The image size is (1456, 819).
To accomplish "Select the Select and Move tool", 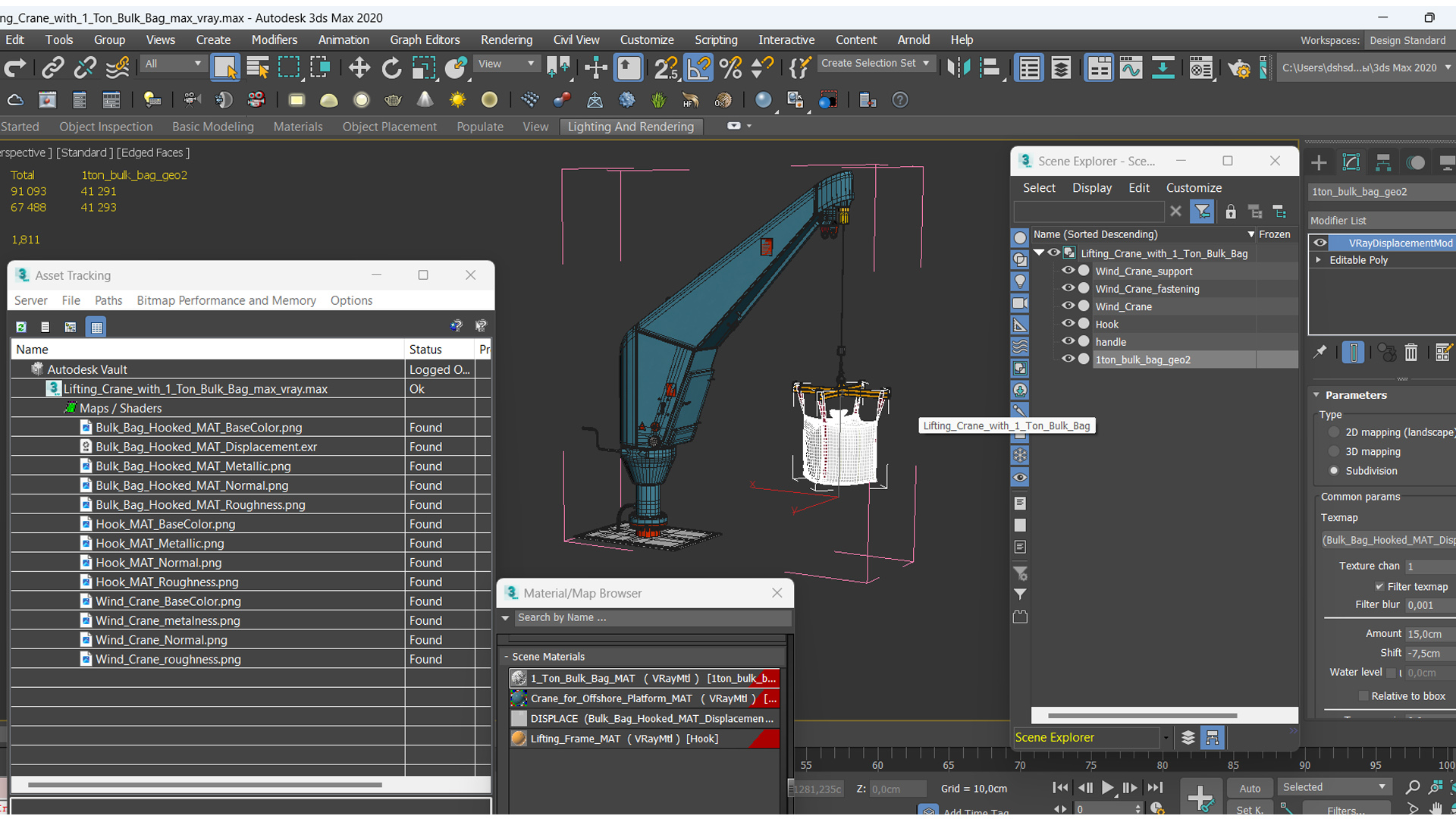I will coord(359,68).
